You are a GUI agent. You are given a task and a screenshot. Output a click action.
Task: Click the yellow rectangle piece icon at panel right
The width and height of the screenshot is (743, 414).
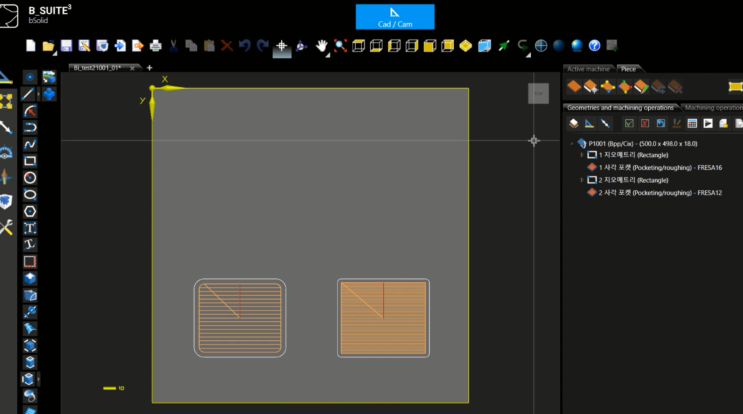735,86
